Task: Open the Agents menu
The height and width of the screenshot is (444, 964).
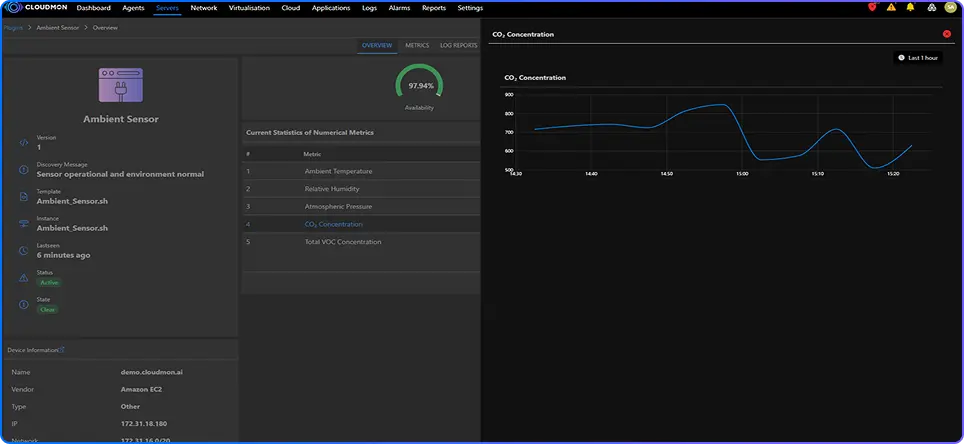Action: (133, 8)
